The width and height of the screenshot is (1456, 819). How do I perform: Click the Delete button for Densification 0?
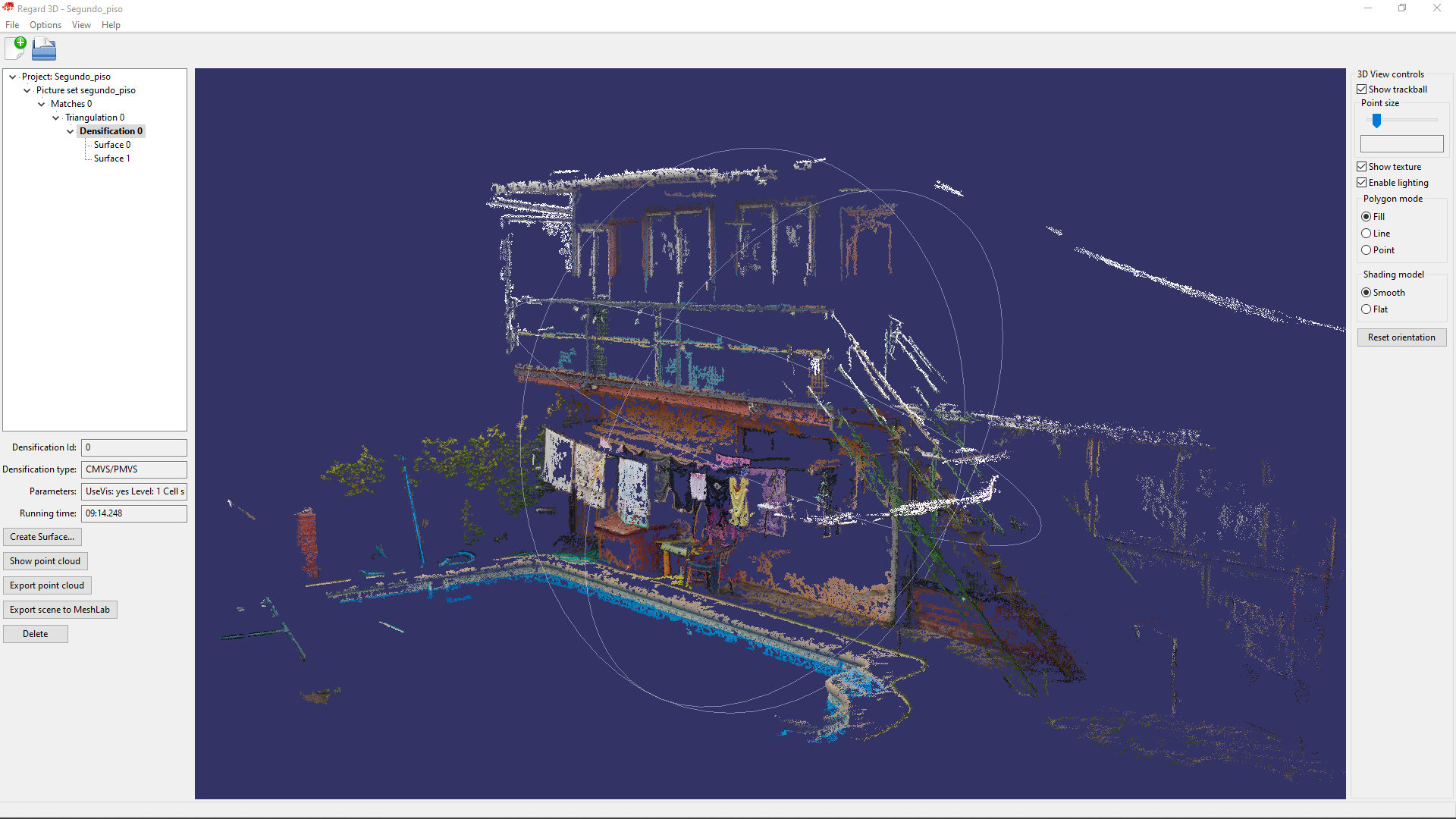35,633
